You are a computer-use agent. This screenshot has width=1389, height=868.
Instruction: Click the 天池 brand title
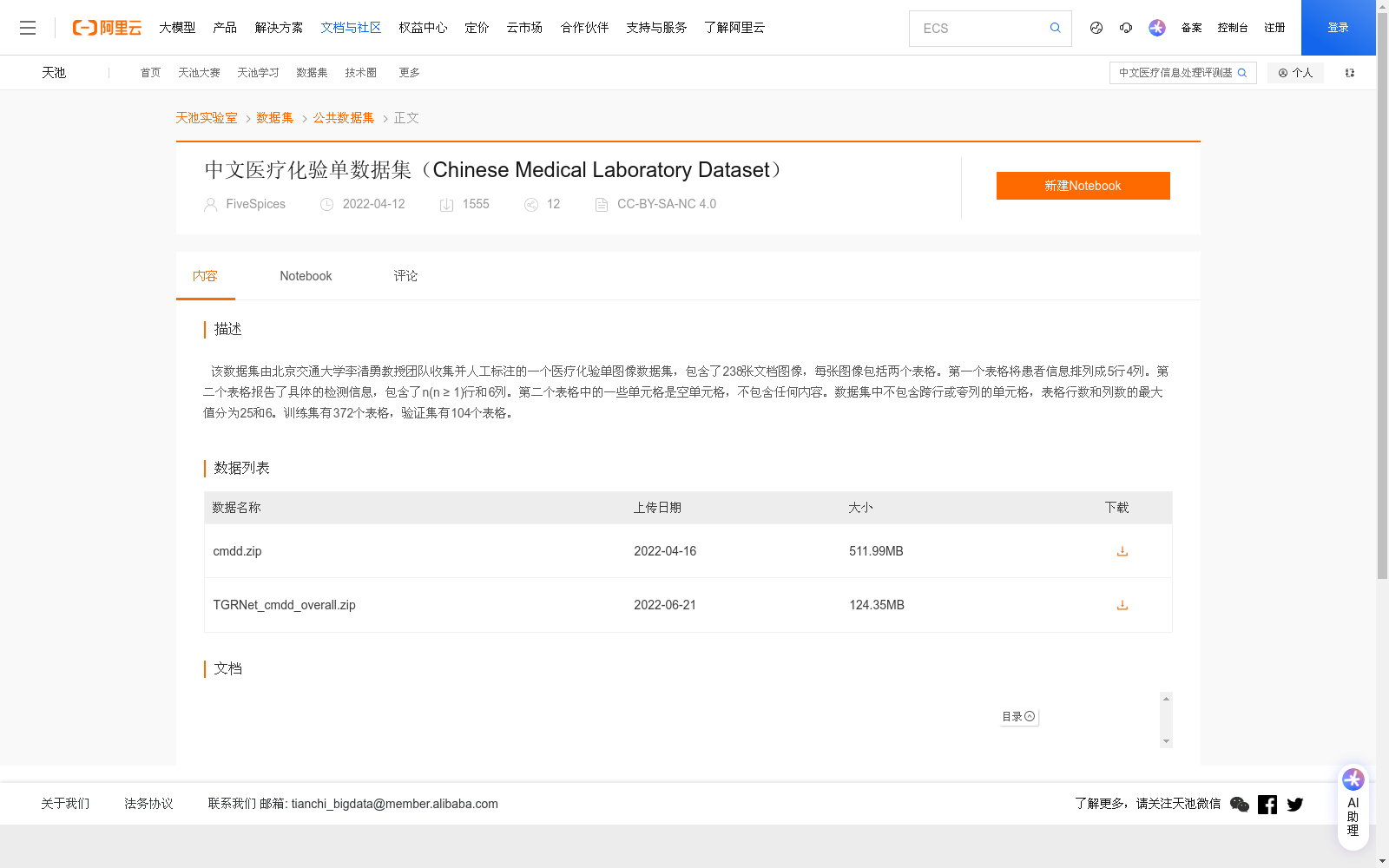pyautogui.click(x=54, y=73)
